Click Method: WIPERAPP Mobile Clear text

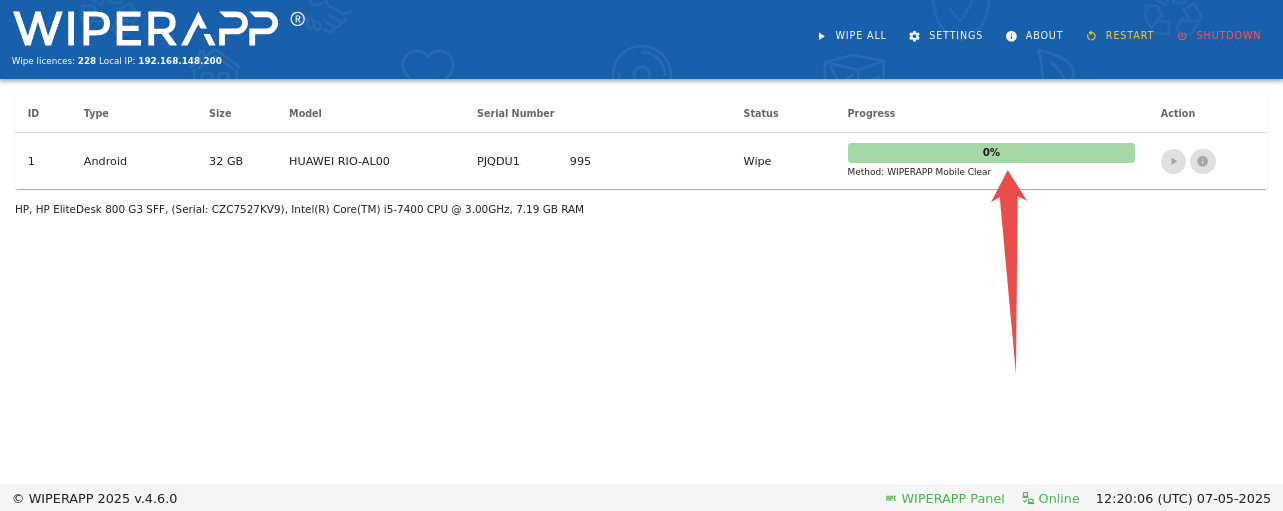coord(919,172)
